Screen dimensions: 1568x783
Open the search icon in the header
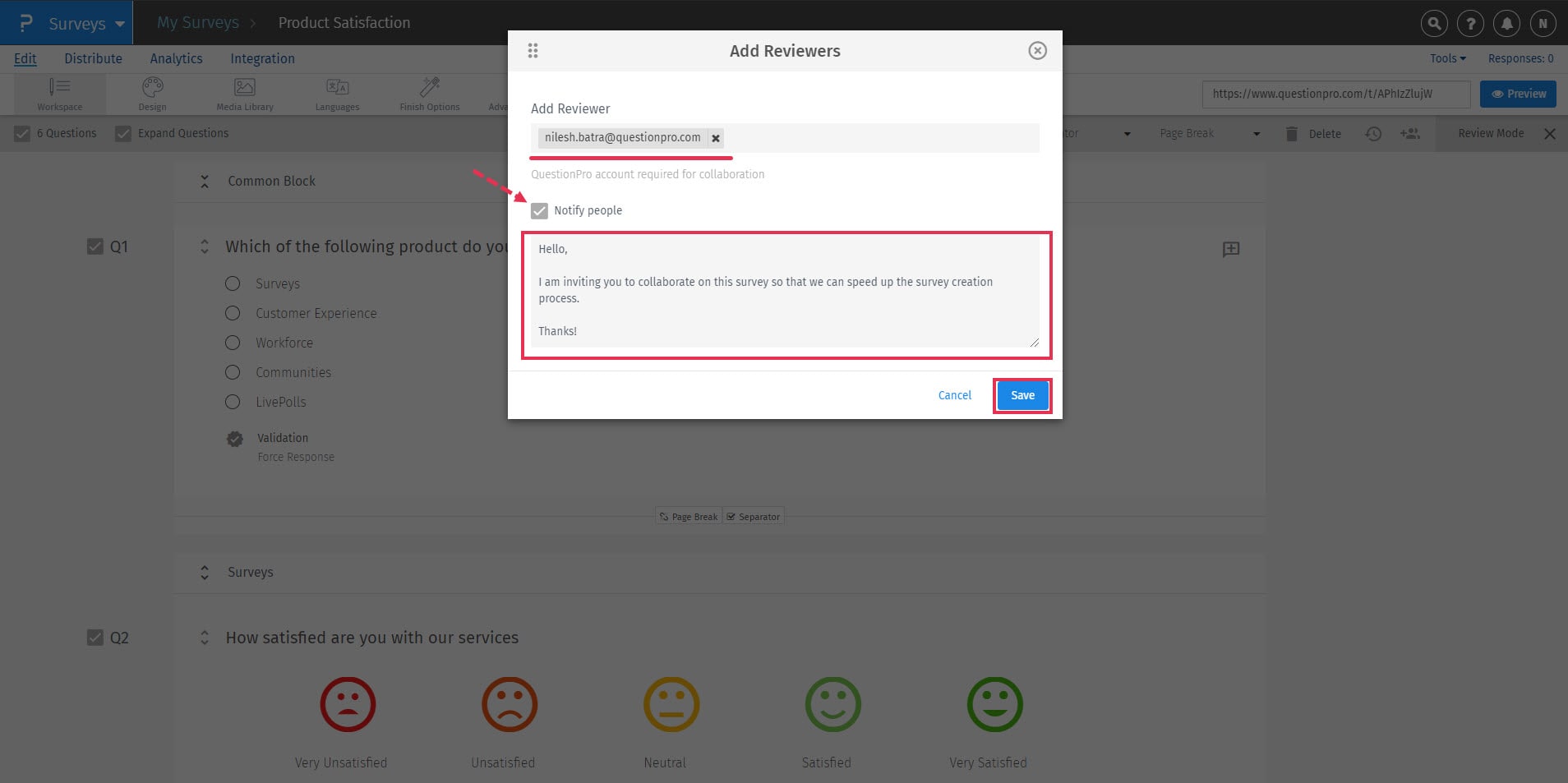pos(1434,23)
